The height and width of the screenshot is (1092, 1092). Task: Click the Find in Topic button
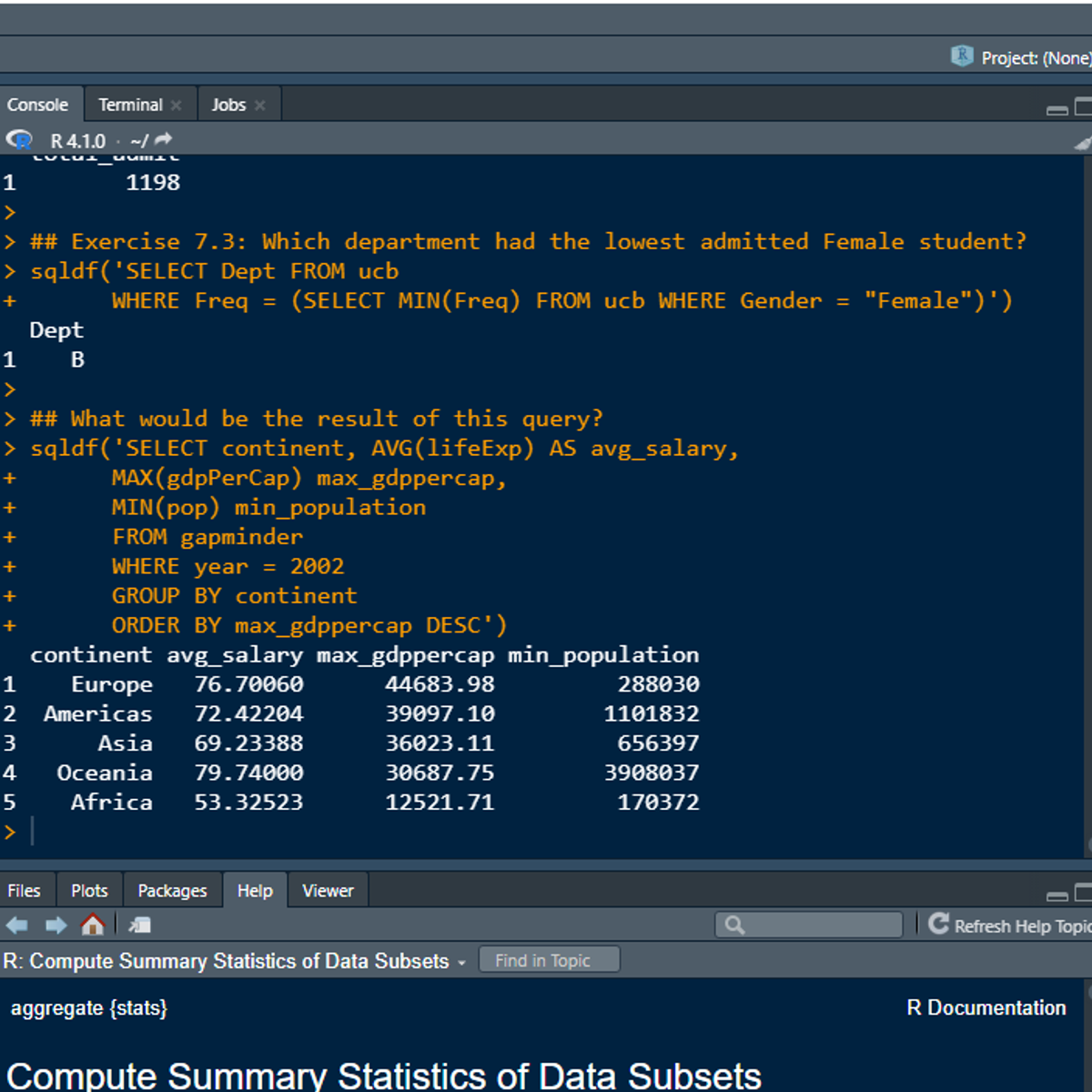point(549,958)
